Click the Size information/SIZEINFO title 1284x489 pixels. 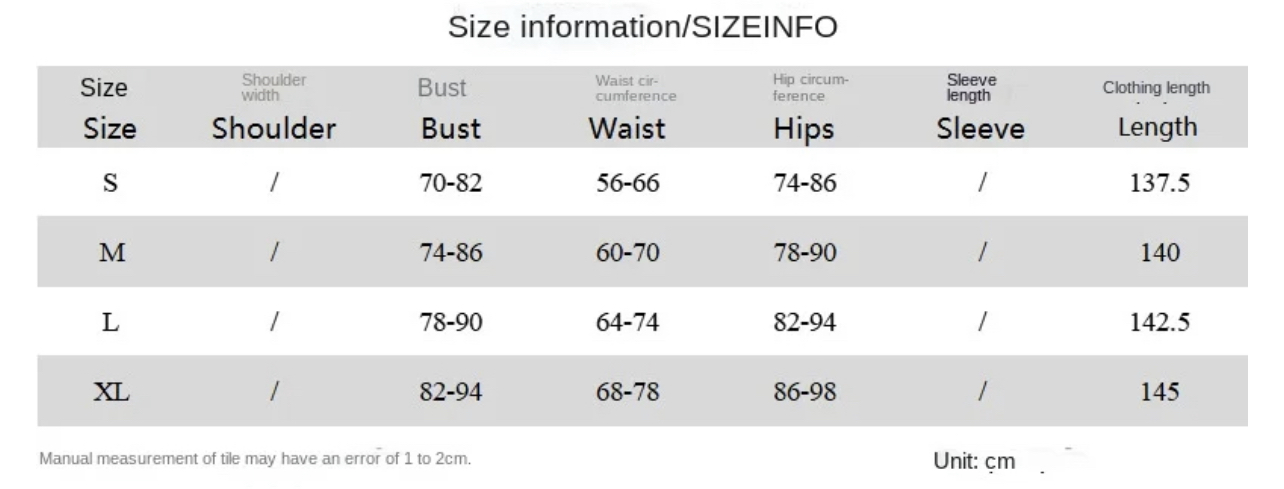pos(642,27)
